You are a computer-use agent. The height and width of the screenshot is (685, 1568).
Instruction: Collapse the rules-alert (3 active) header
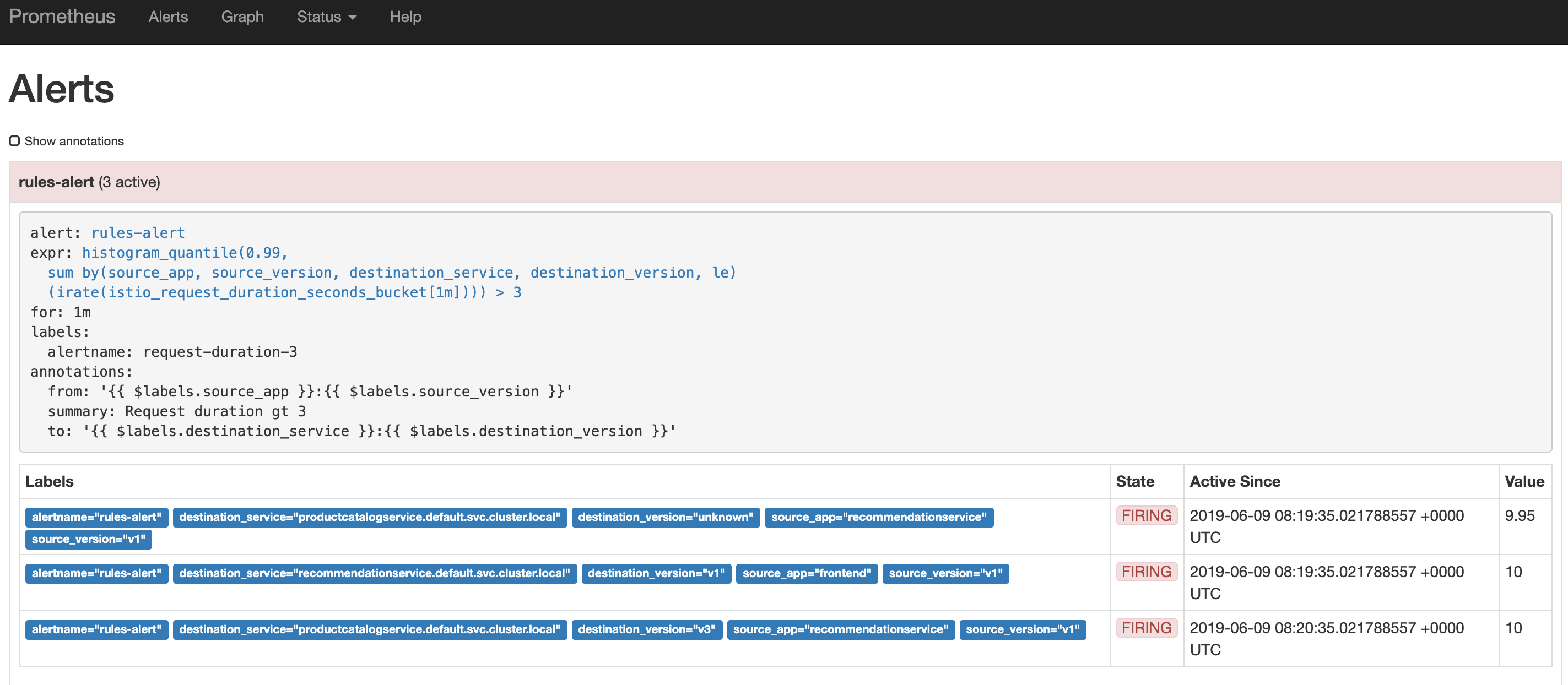[89, 182]
